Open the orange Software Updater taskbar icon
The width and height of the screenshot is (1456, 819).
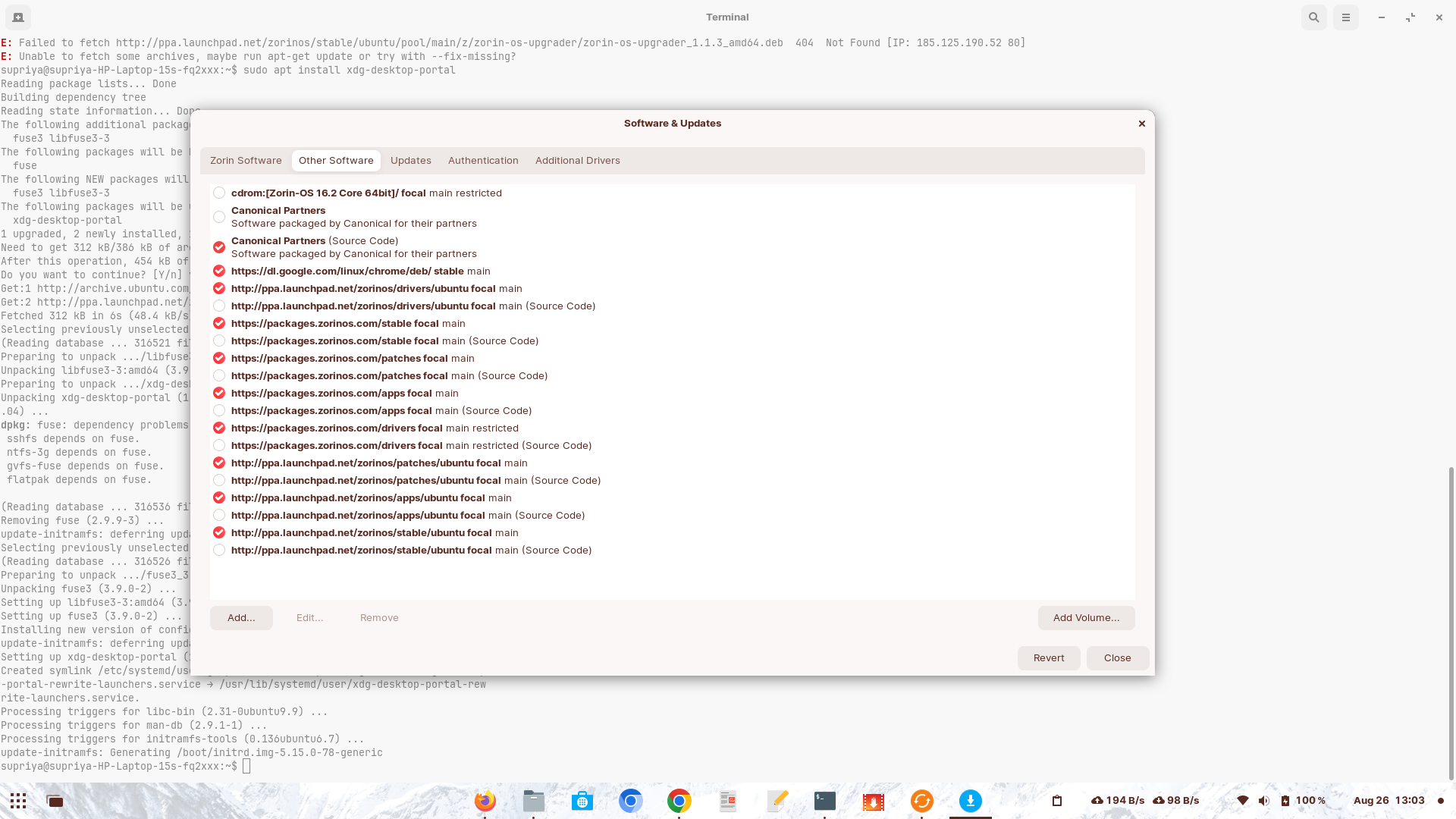click(922, 801)
